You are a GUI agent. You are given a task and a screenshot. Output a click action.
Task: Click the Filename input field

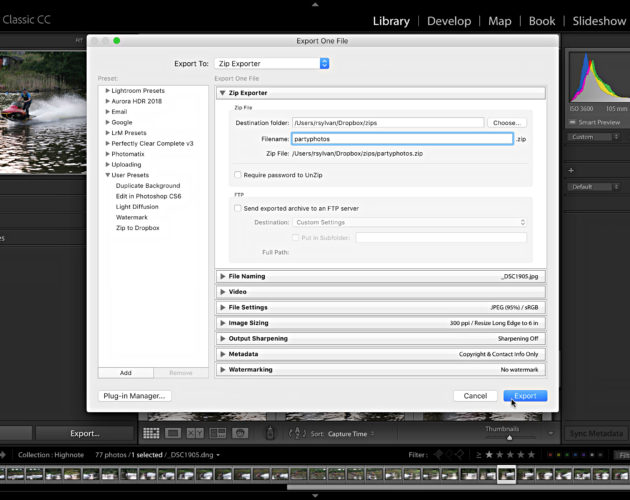pos(402,139)
